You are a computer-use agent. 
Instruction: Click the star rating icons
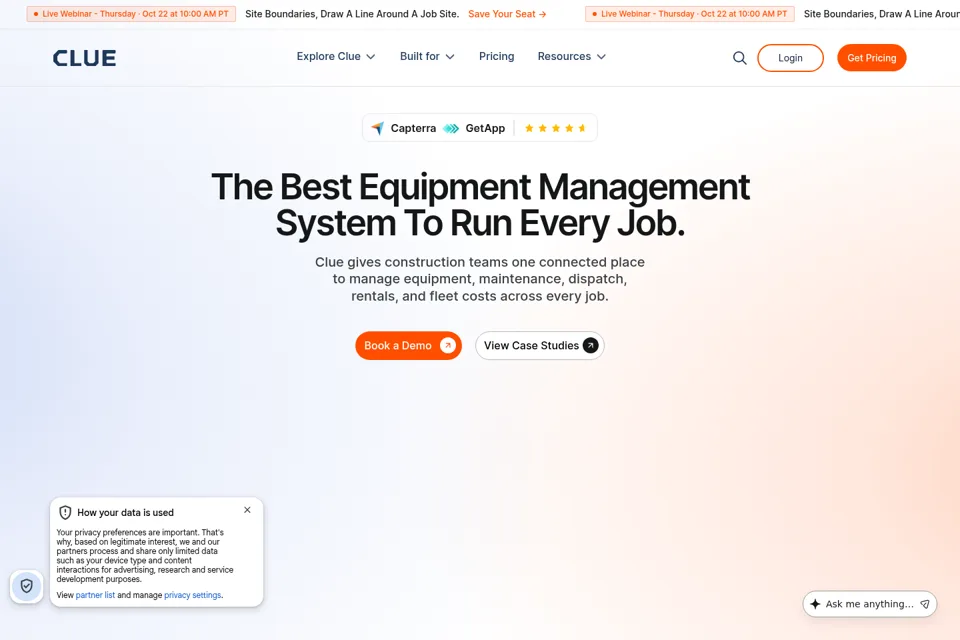pyautogui.click(x=555, y=128)
